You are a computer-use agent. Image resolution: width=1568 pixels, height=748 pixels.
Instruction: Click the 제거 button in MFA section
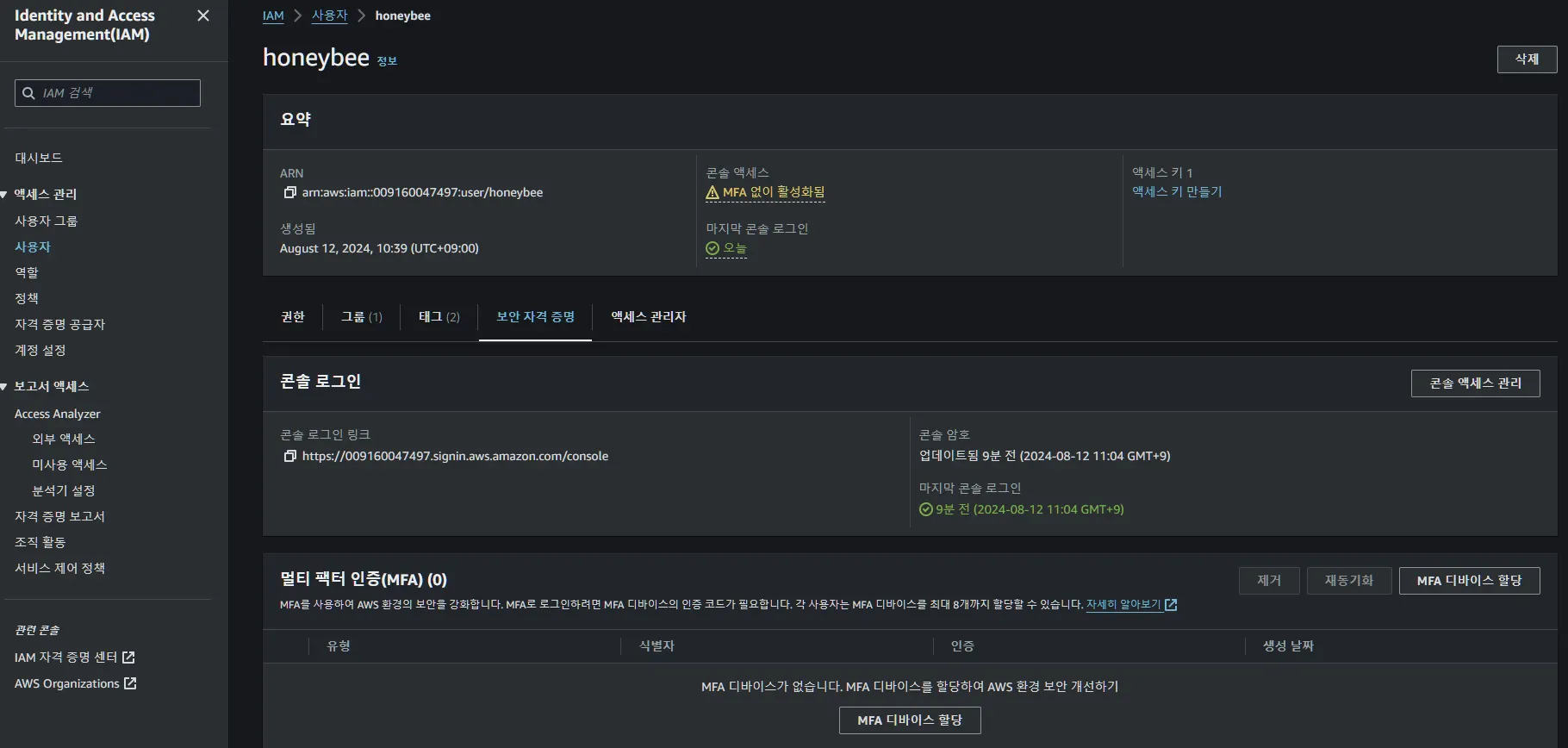pos(1269,581)
